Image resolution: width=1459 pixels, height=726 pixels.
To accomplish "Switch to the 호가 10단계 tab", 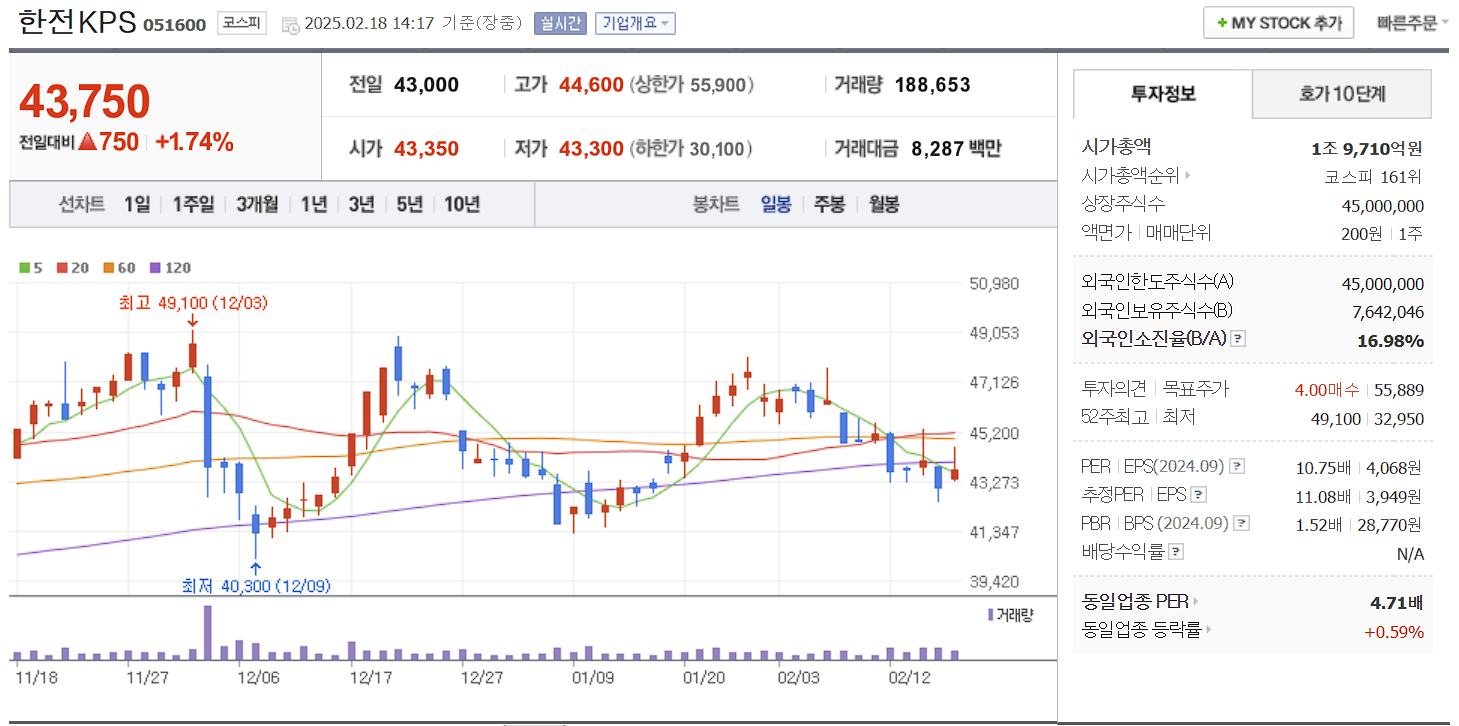I will pyautogui.click(x=1340, y=94).
